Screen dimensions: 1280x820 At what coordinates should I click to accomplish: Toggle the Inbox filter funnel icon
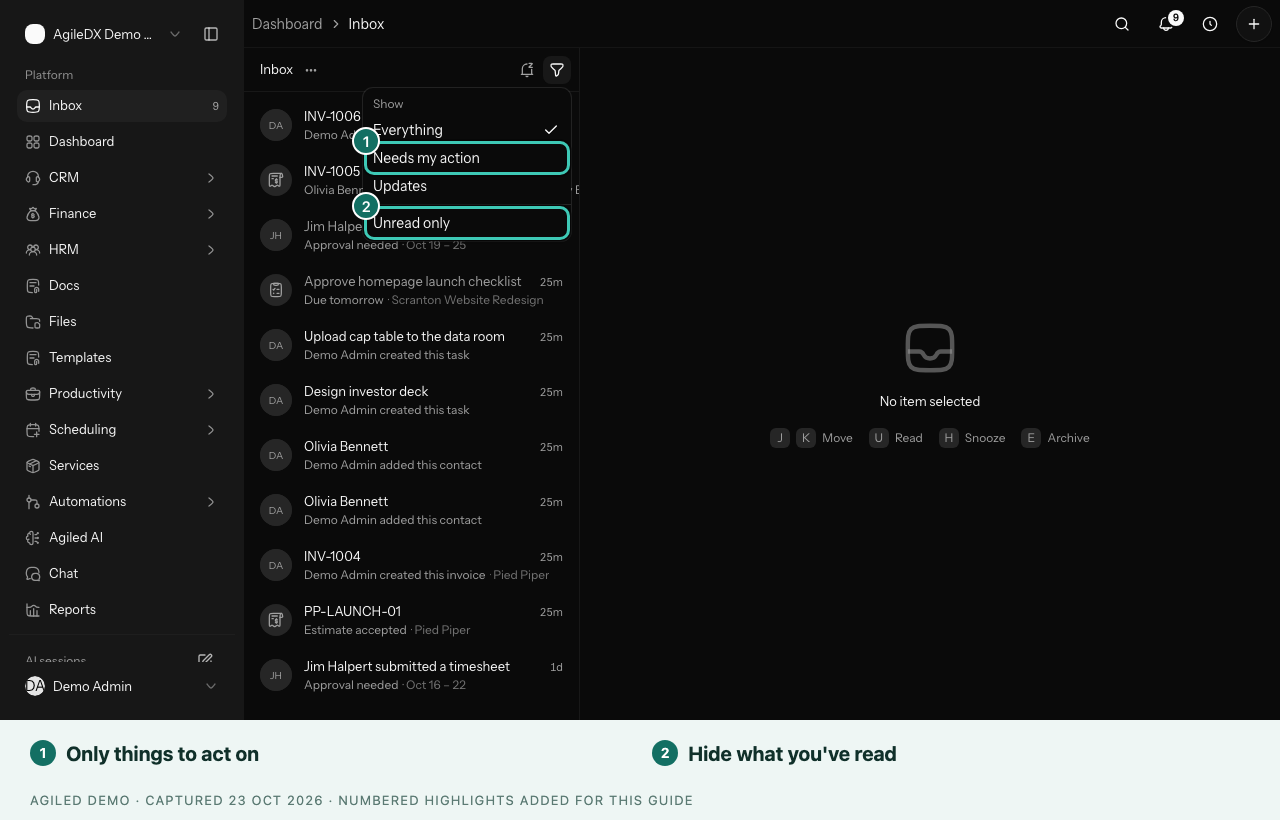point(557,70)
